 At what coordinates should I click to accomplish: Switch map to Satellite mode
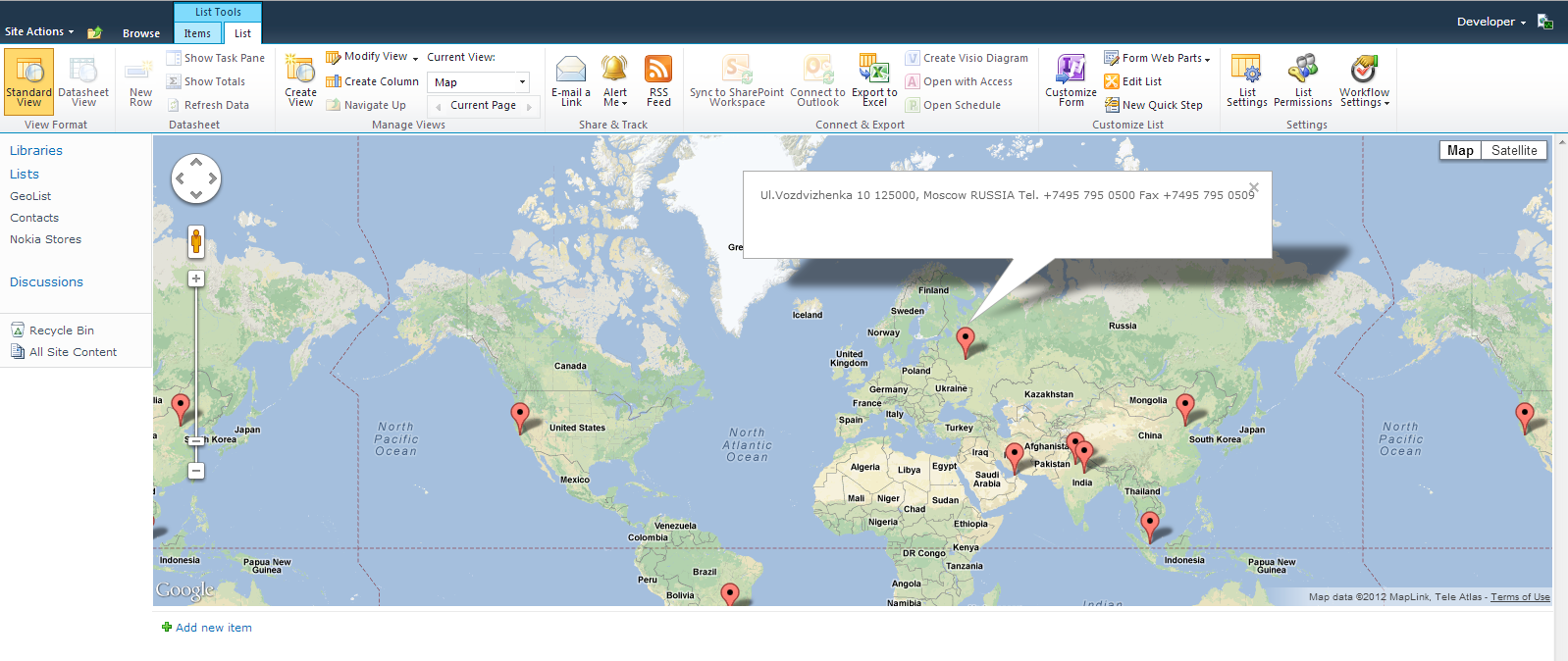1514,150
